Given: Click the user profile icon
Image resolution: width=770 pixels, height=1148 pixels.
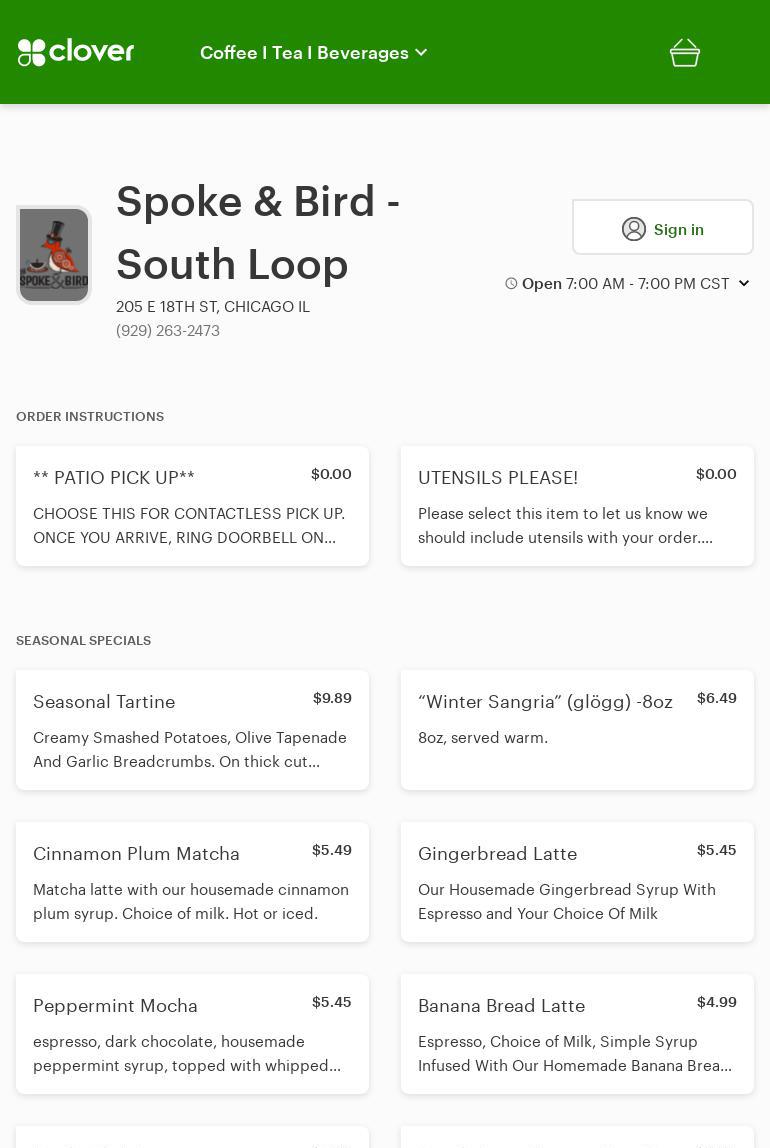Looking at the screenshot, I should (634, 229).
